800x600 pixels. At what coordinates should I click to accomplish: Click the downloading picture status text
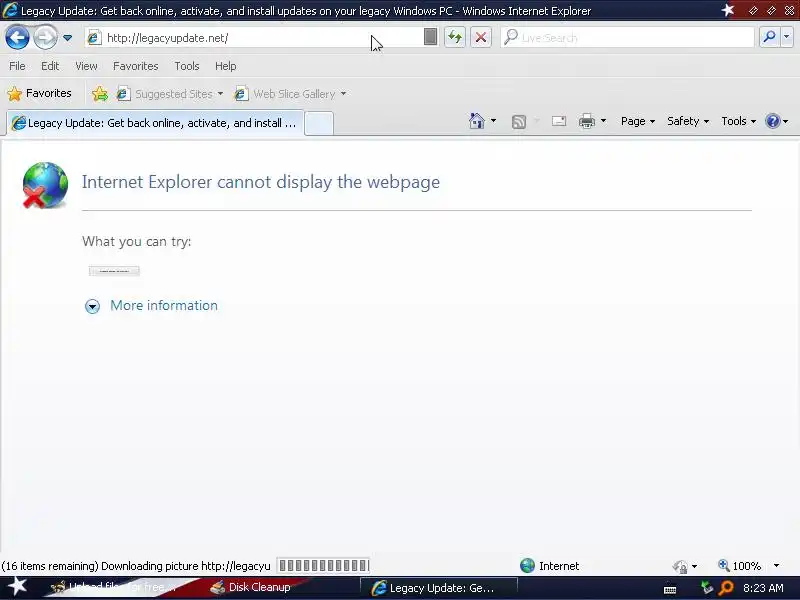[x=136, y=566]
